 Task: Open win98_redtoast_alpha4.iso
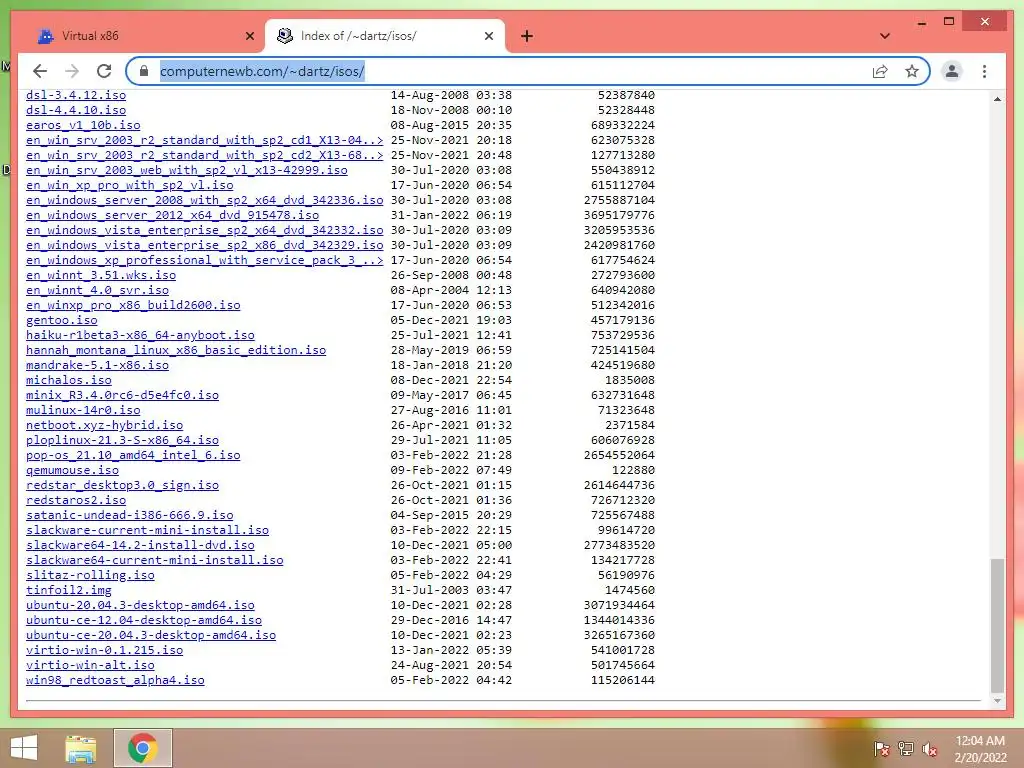point(115,681)
